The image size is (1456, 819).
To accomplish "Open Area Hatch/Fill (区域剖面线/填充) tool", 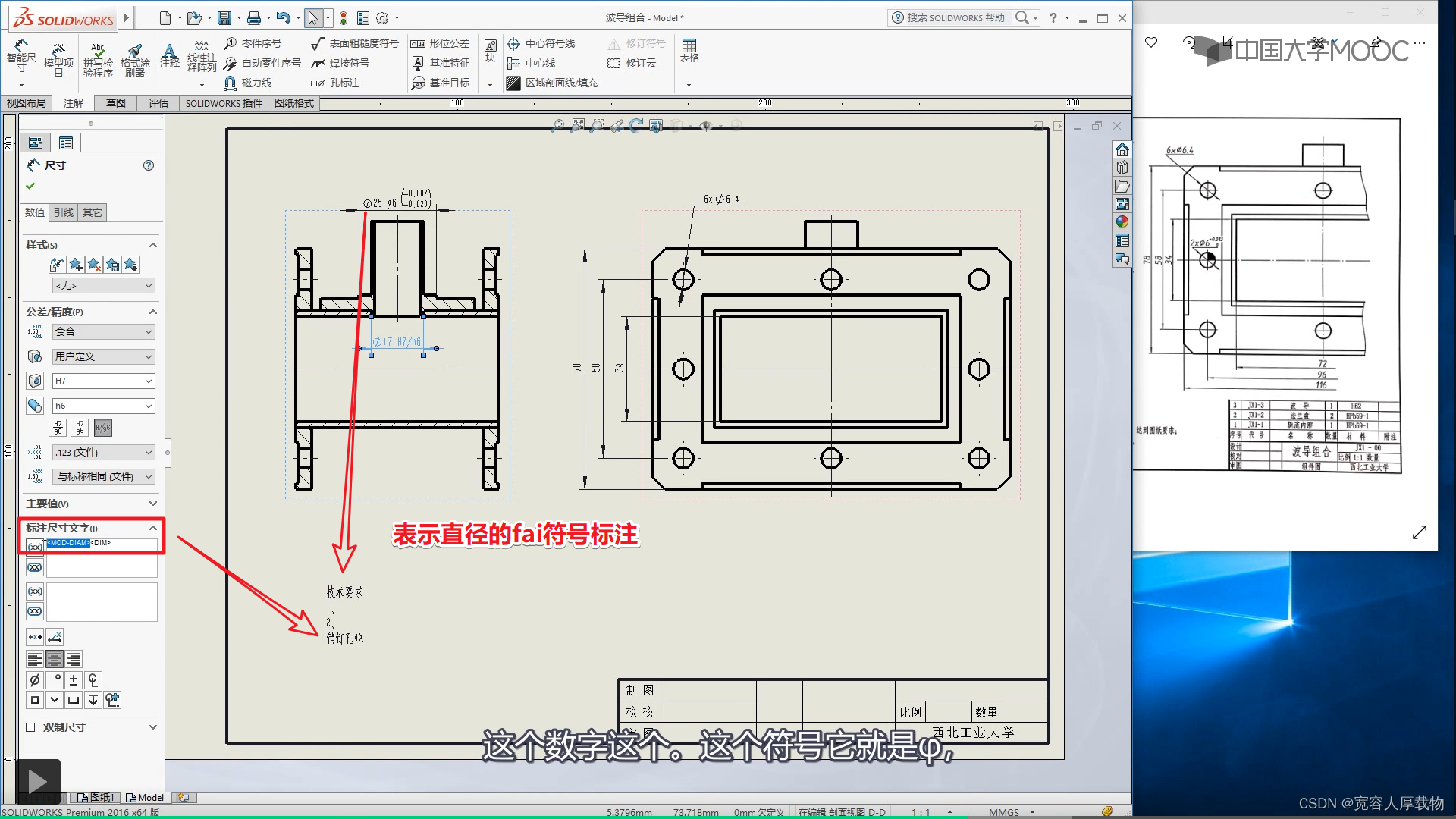I will click(553, 83).
